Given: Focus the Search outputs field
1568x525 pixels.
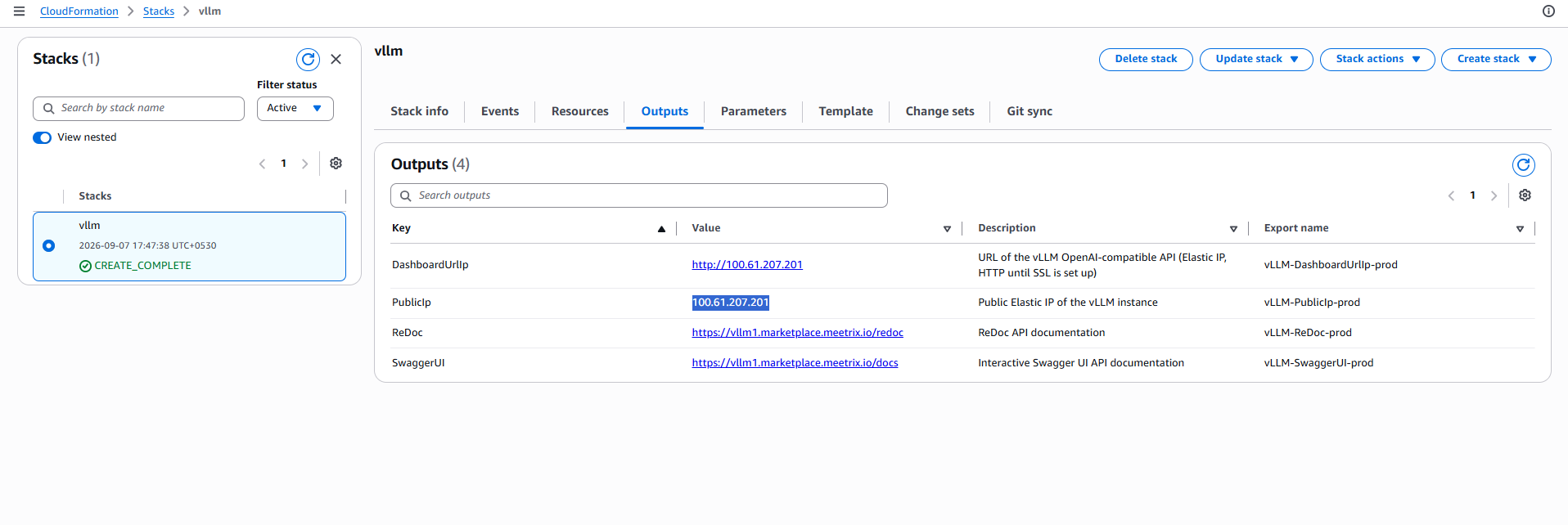Looking at the screenshot, I should tap(639, 195).
